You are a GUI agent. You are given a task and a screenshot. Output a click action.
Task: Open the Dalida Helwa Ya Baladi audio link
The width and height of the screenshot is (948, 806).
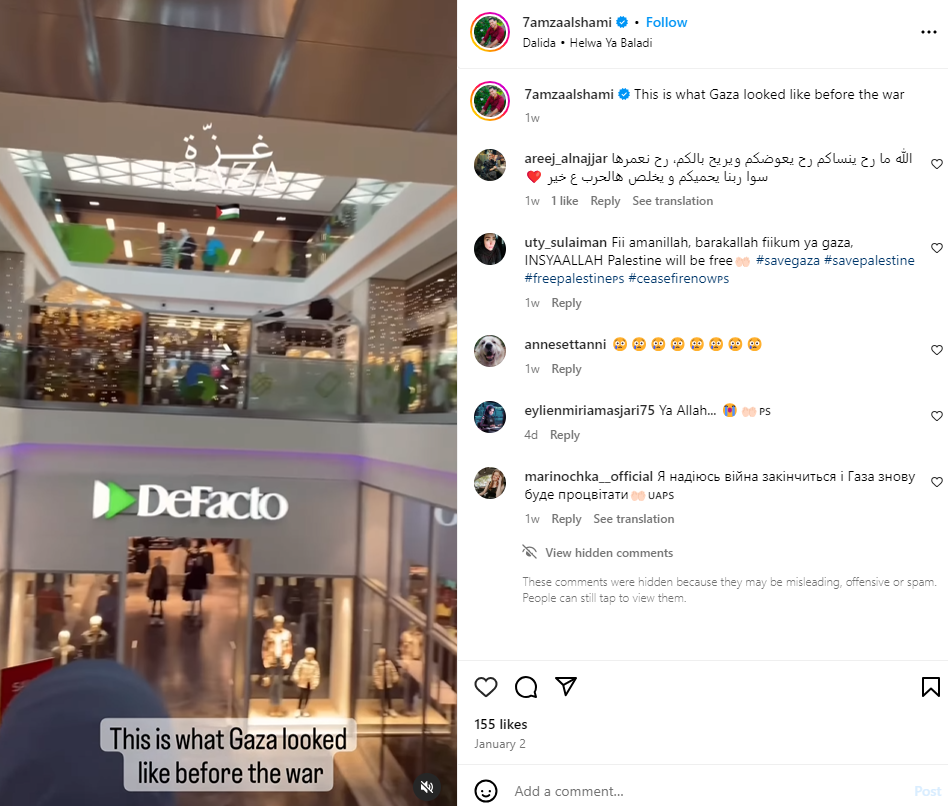(x=587, y=43)
